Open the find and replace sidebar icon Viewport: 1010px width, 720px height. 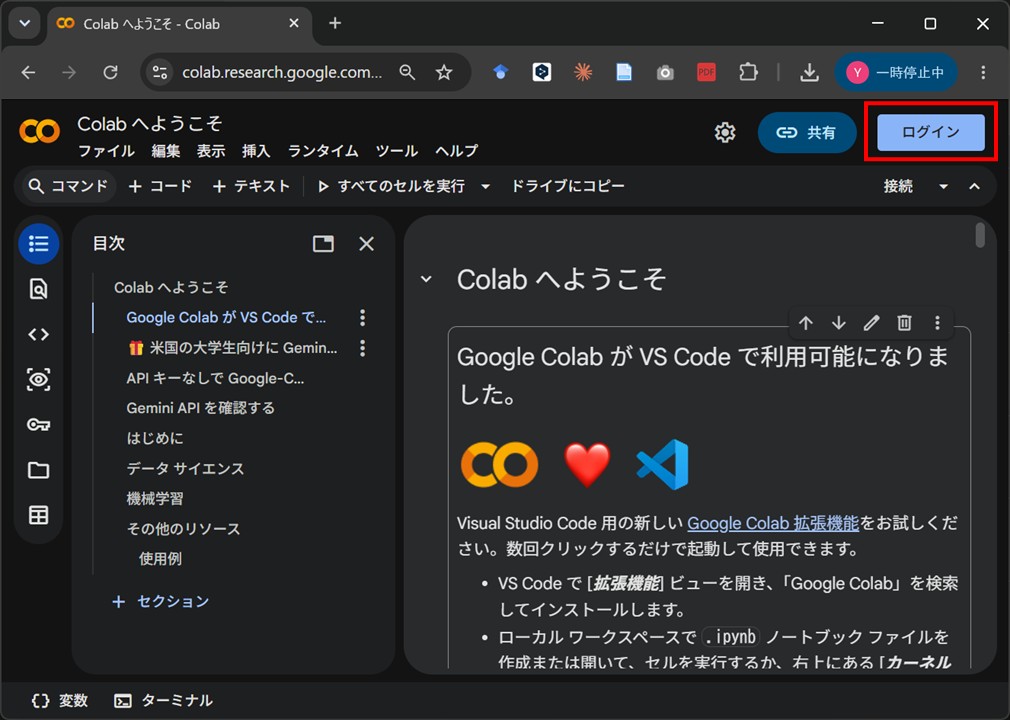pos(39,289)
